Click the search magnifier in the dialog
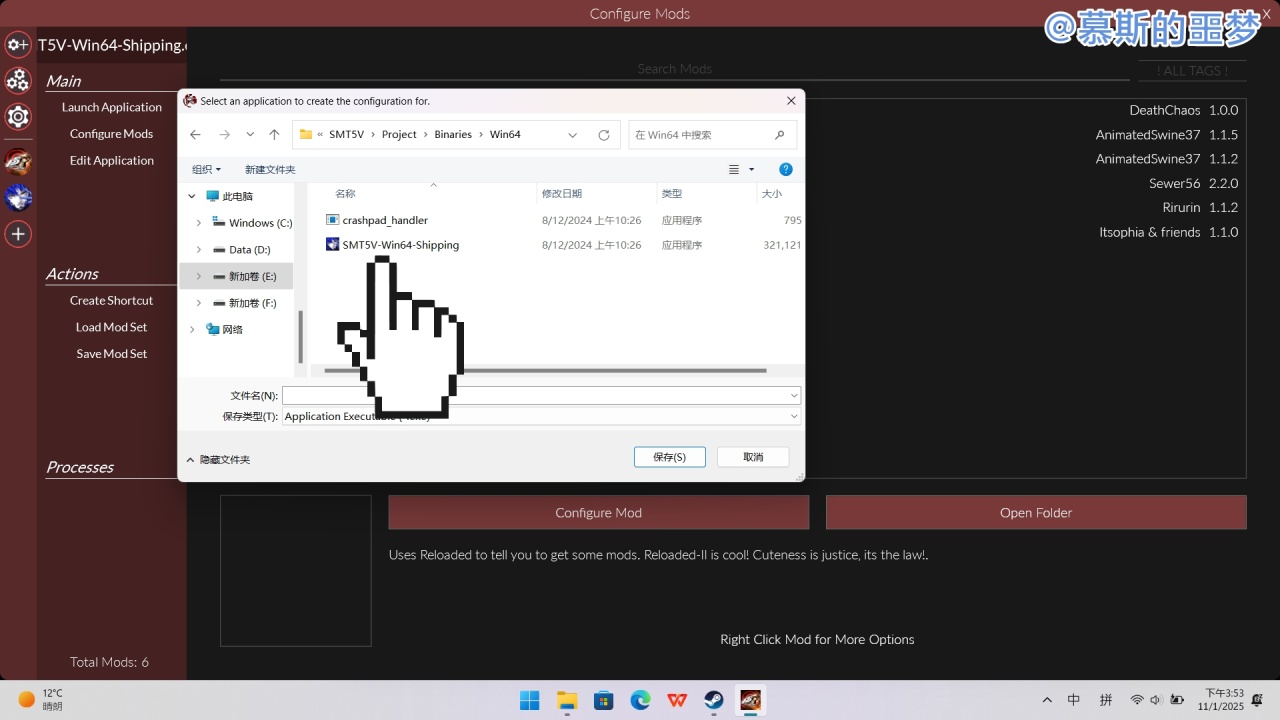This screenshot has height=720, width=1280. [x=779, y=135]
